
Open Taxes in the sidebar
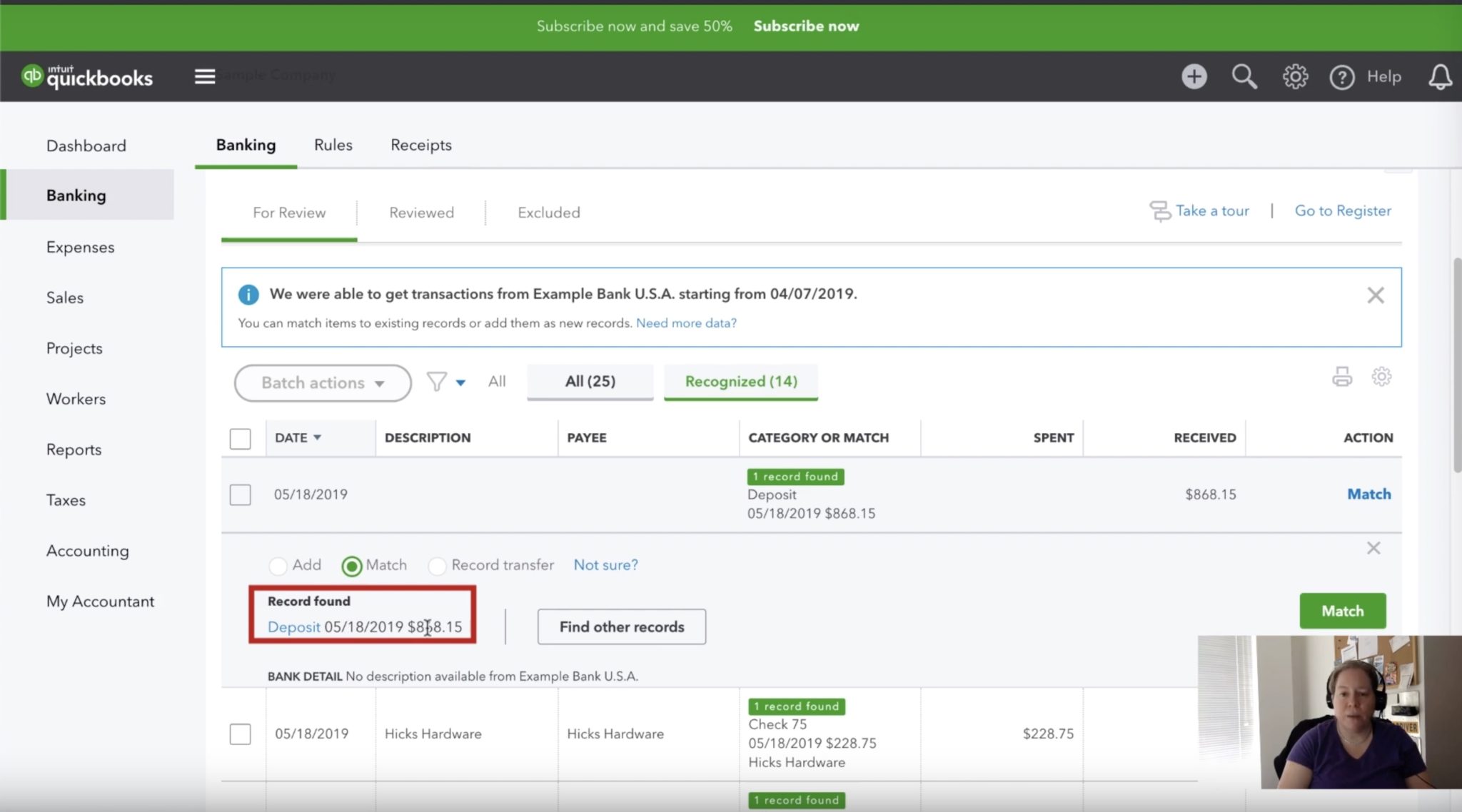(x=66, y=500)
